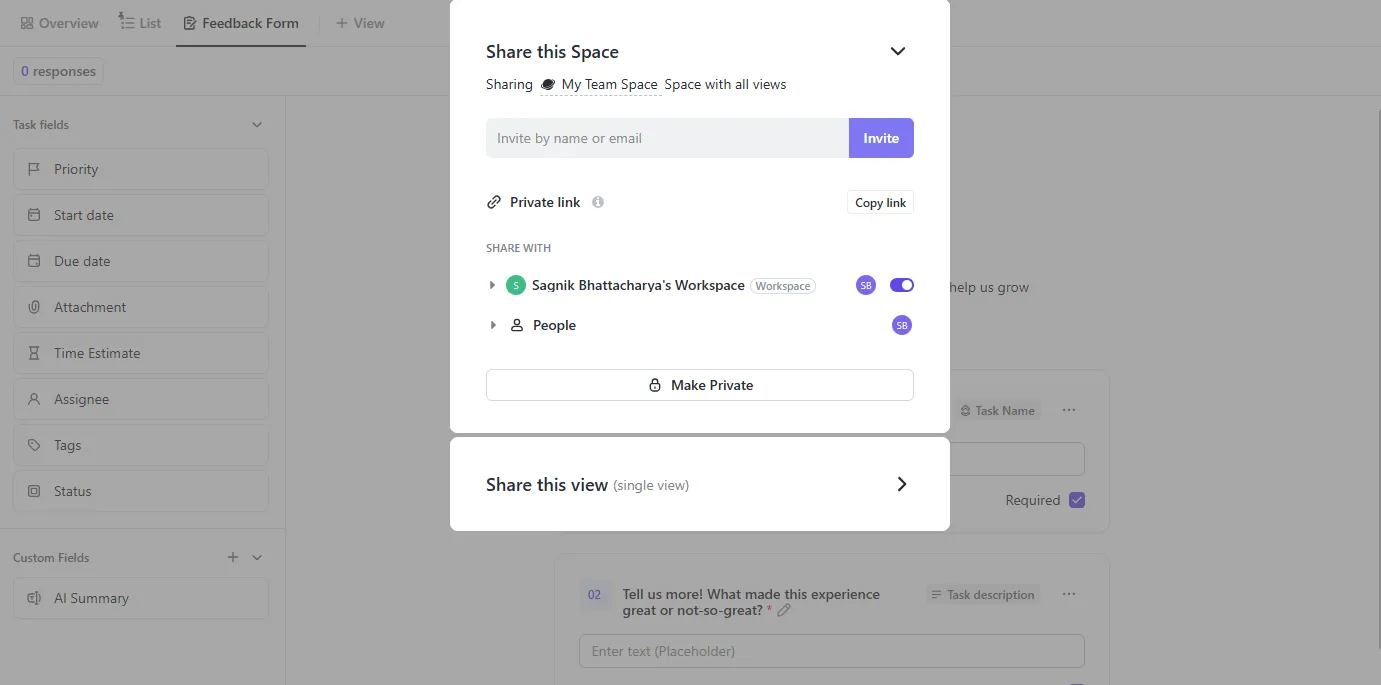Add the Due date task field
This screenshot has width=1381, height=685.
pyautogui.click(x=141, y=261)
